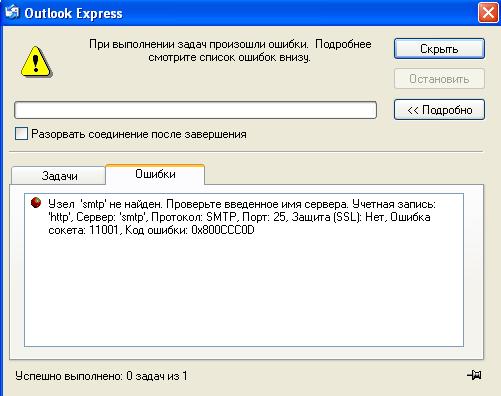Click the error code 0x800CCC0D text
Viewport: 501px width, 396px height.
click(223, 230)
